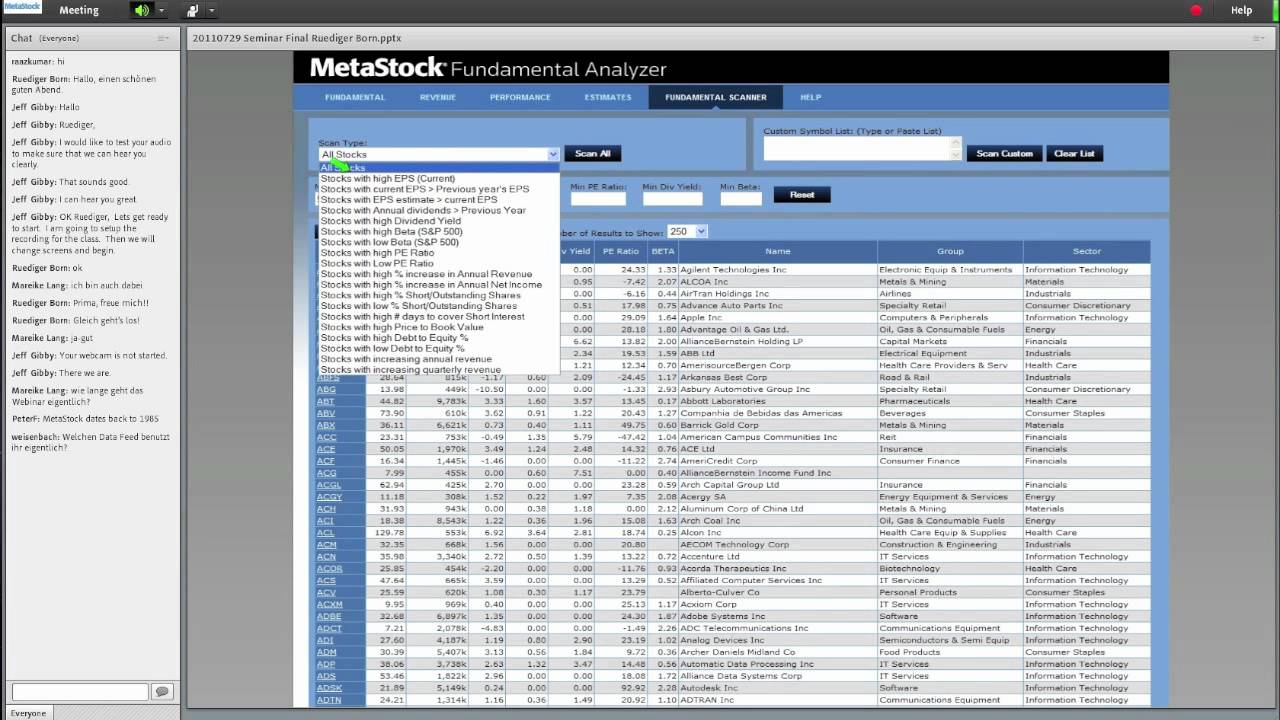Click the Clear List button
The width and height of the screenshot is (1280, 720).
pos(1074,153)
